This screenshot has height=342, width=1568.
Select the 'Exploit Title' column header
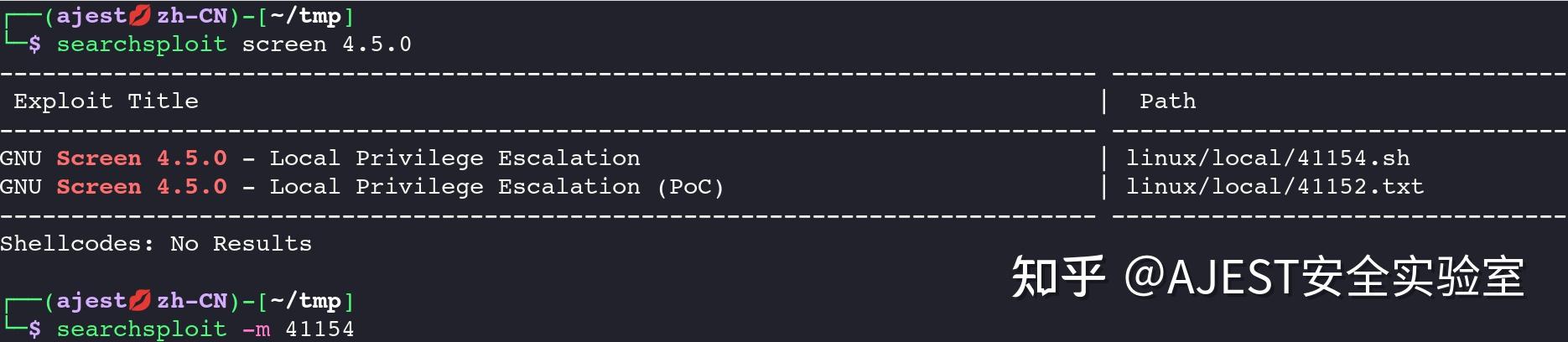(x=106, y=101)
